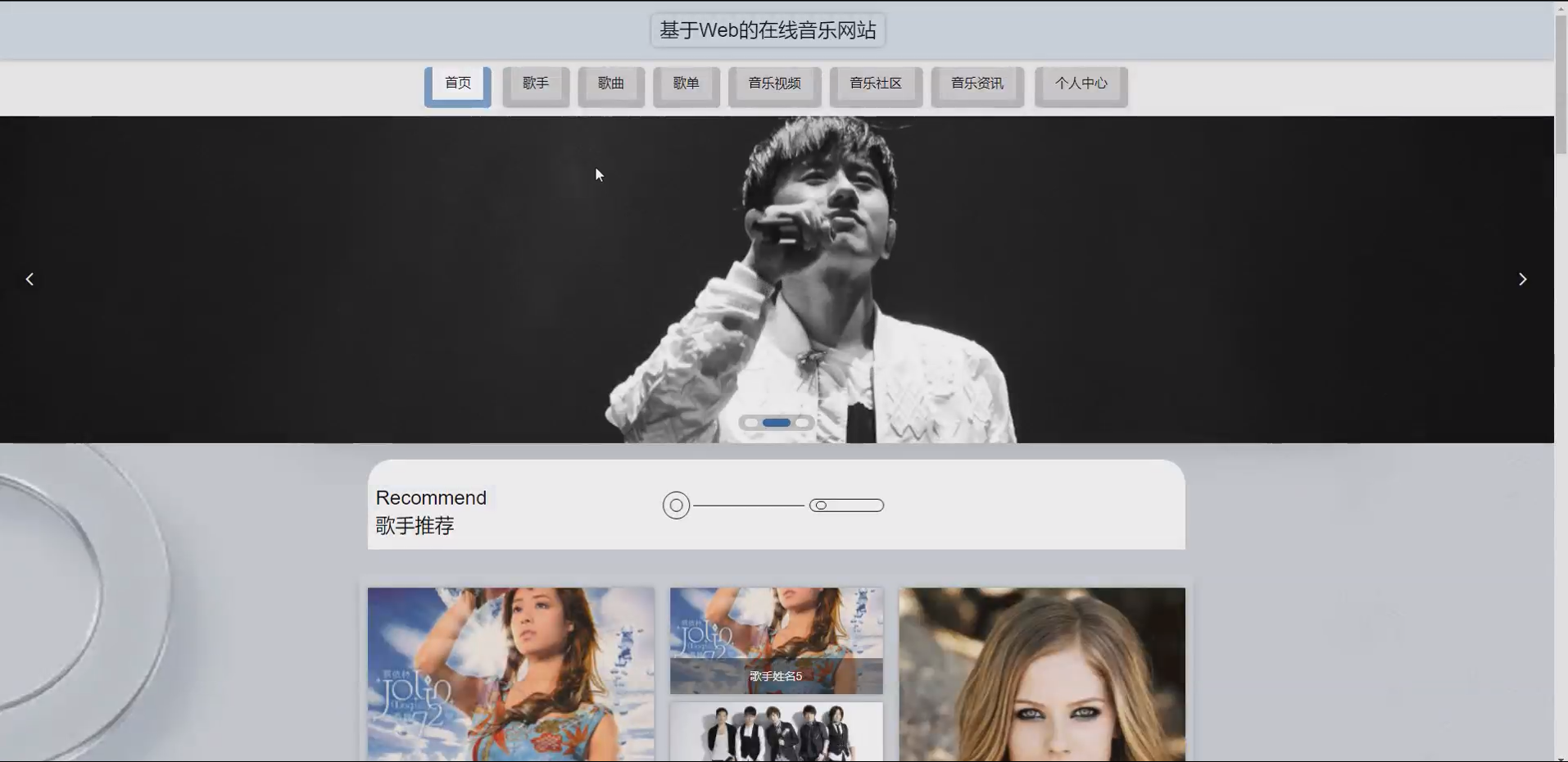1568x762 pixels.
Task: Open the 个人中心 tab
Action: pyautogui.click(x=1081, y=85)
